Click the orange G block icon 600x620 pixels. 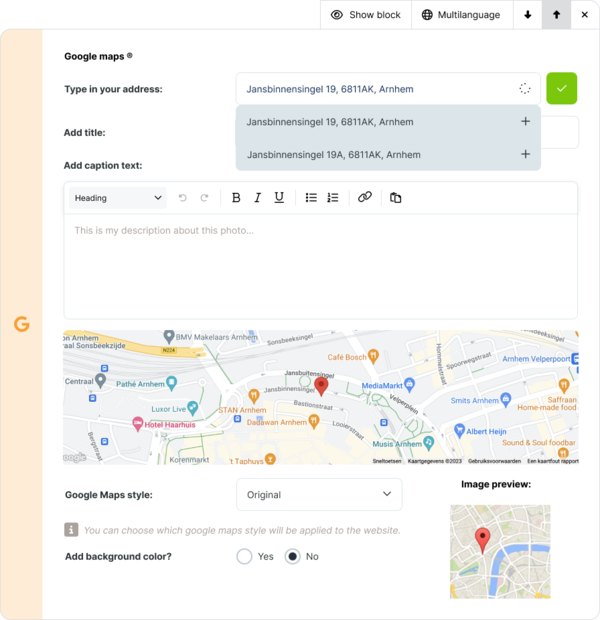pos(22,324)
